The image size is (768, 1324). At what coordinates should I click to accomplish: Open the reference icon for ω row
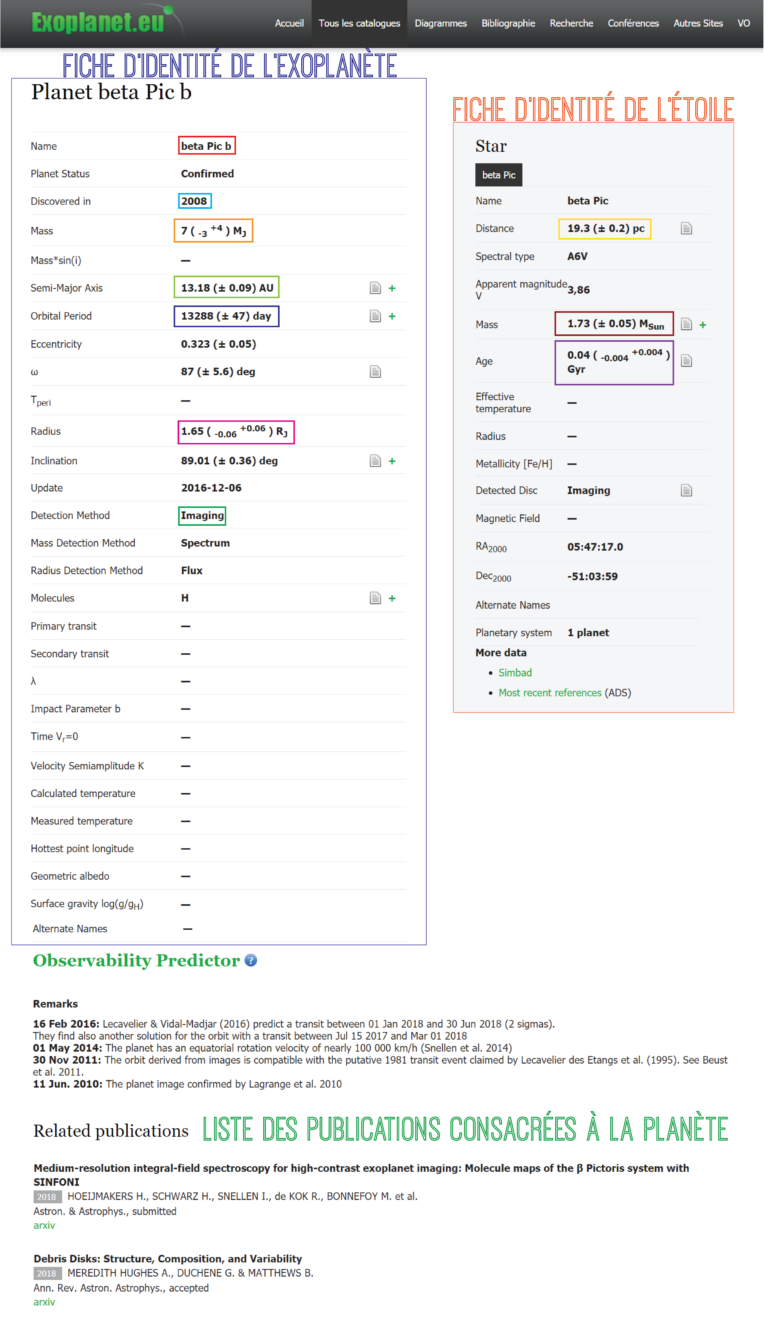[375, 372]
